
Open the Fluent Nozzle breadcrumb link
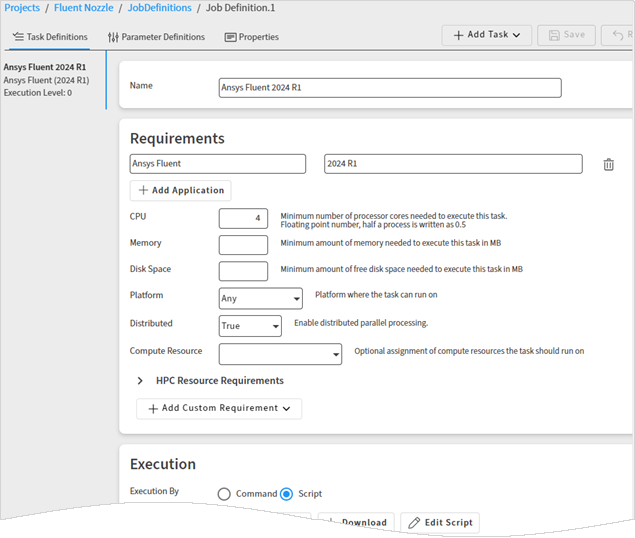84,8
